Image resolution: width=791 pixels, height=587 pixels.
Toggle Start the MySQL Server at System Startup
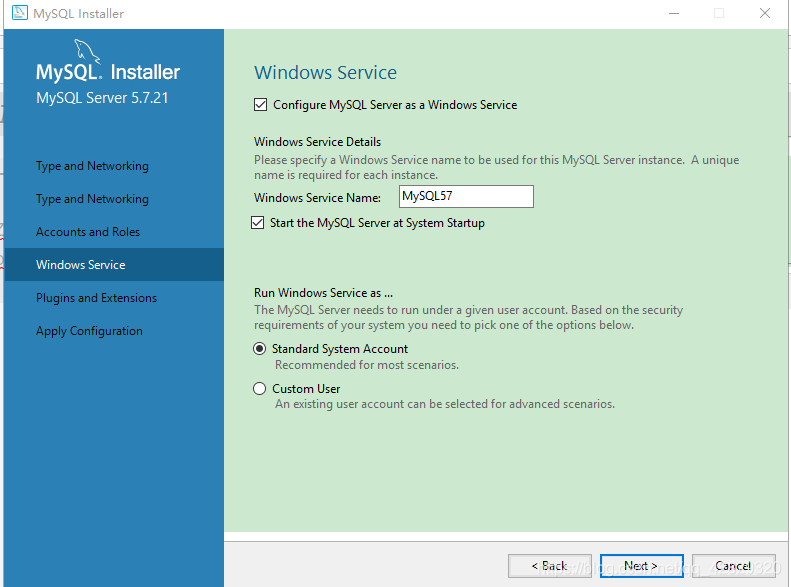pyautogui.click(x=257, y=223)
